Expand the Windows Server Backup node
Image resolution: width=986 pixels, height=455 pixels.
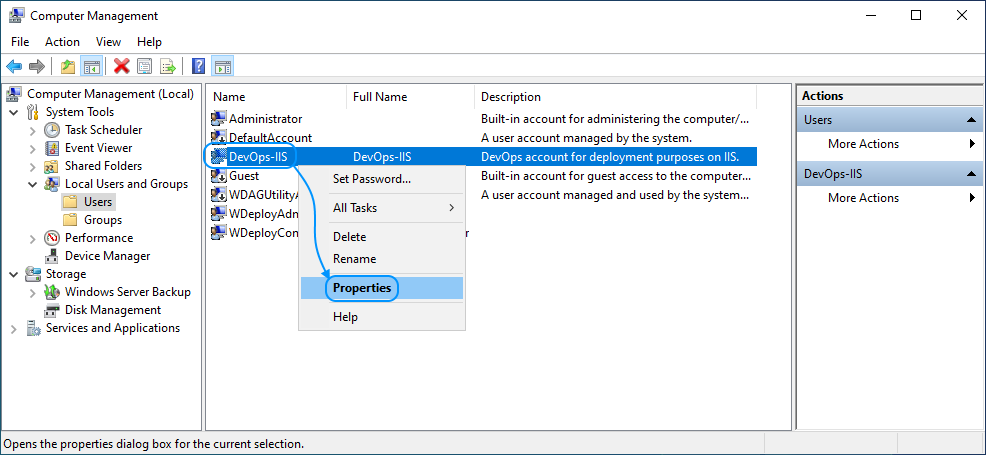coord(33,293)
